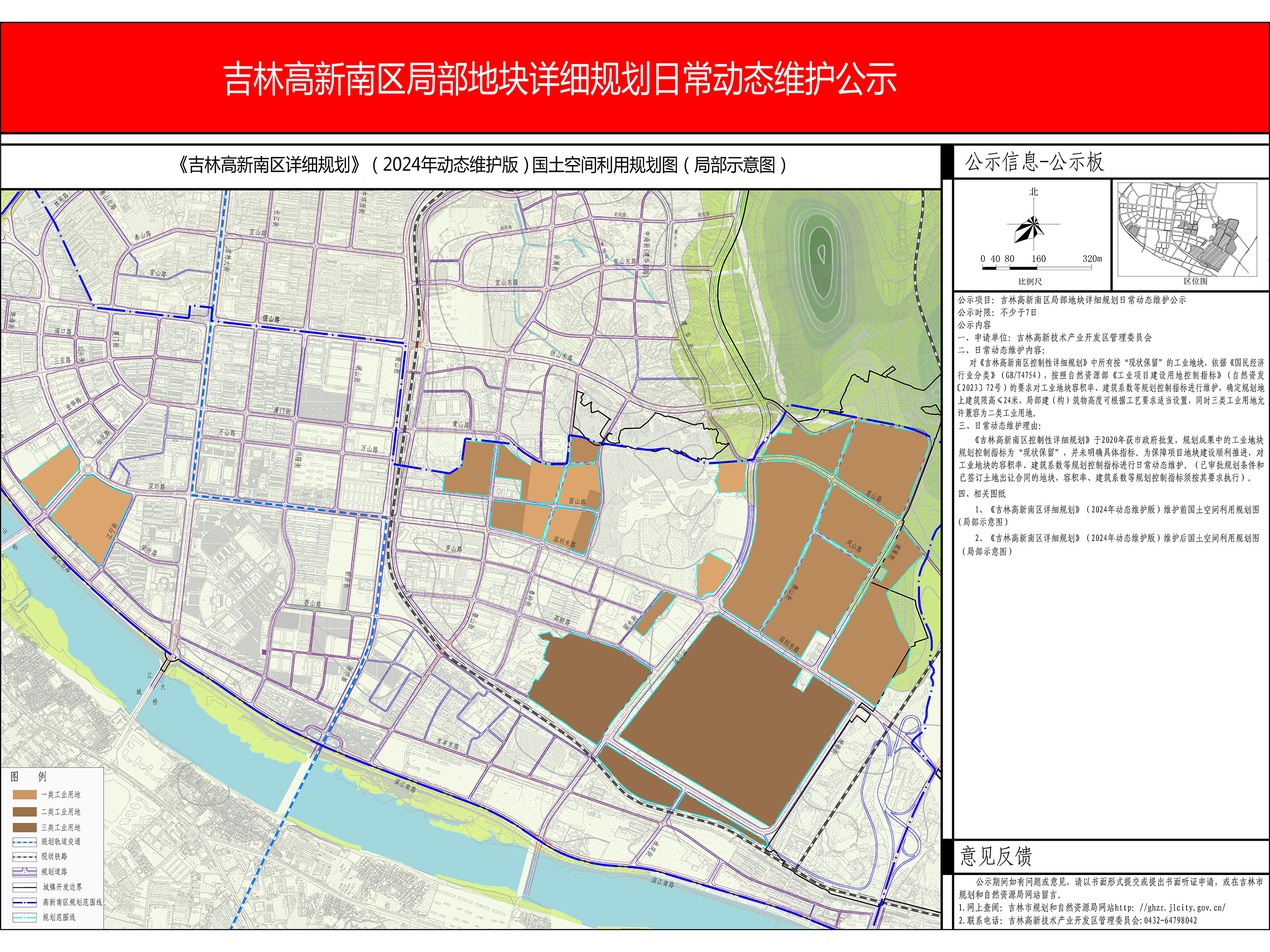Click the 规划轨道交通 legend line symbol
This screenshot has width=1270, height=952.
coord(25,842)
